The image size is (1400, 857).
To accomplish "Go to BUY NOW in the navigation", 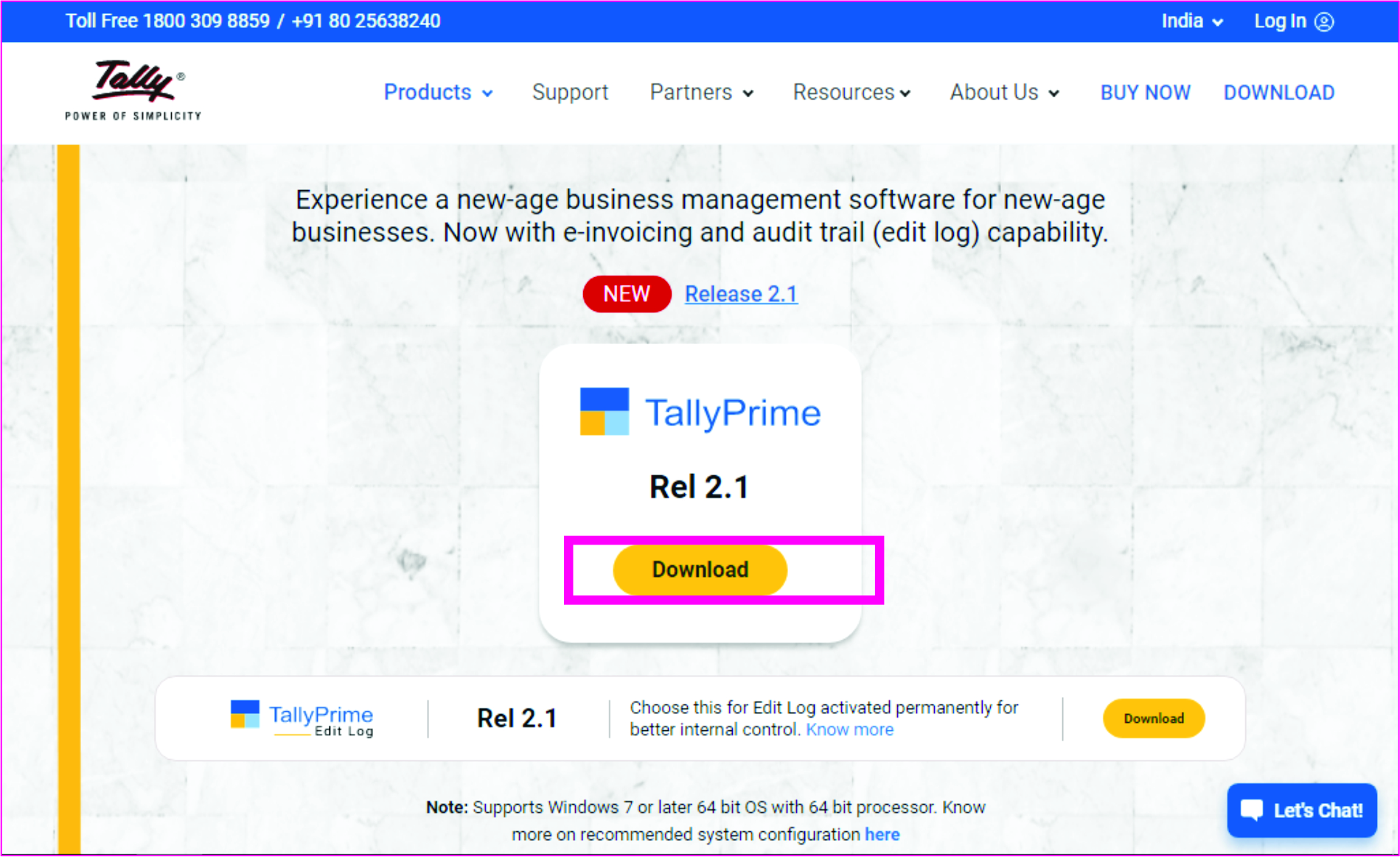I will (1145, 92).
